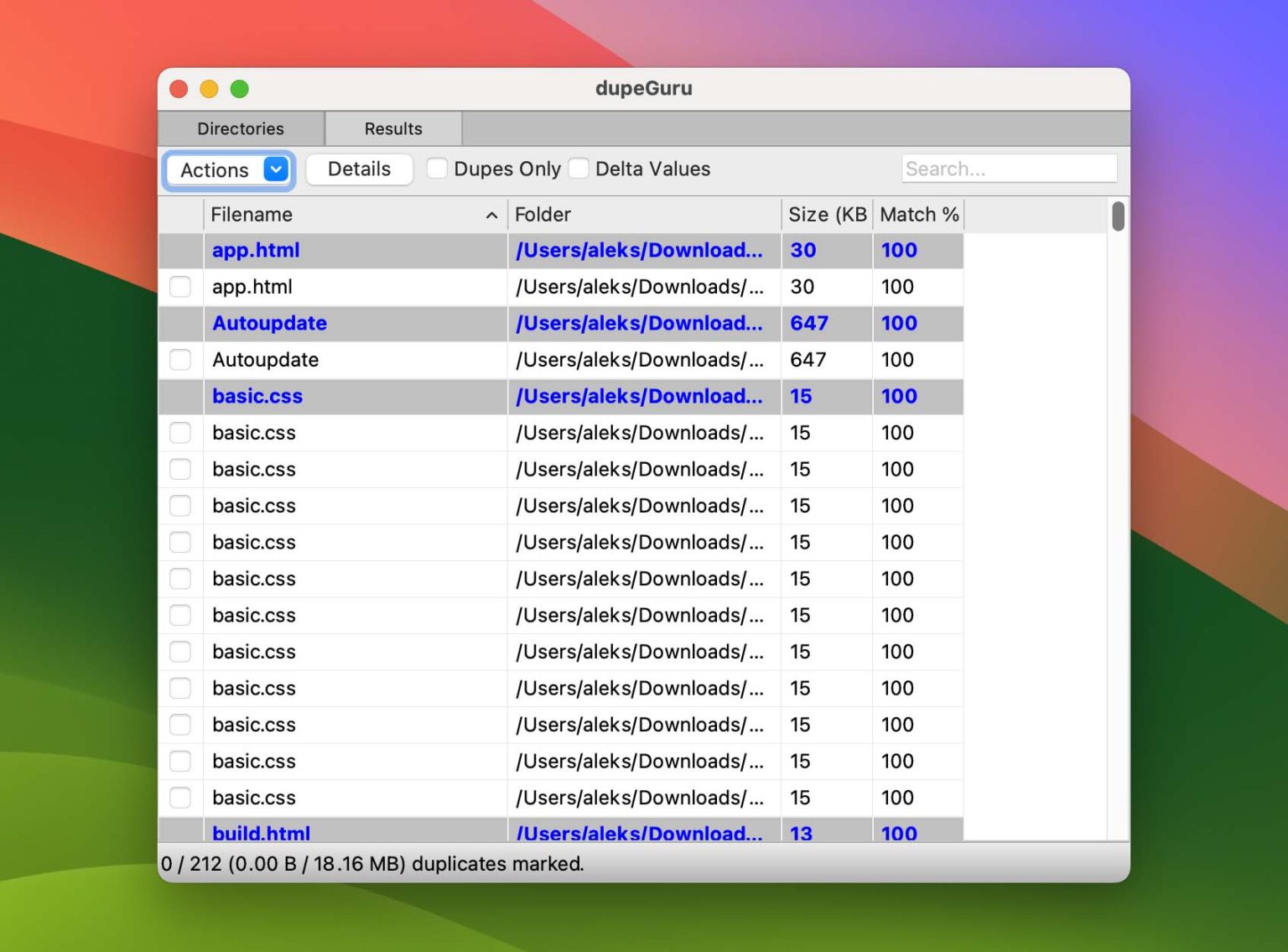Open the Details panel
Screen dimensions: 1288x952
click(359, 169)
